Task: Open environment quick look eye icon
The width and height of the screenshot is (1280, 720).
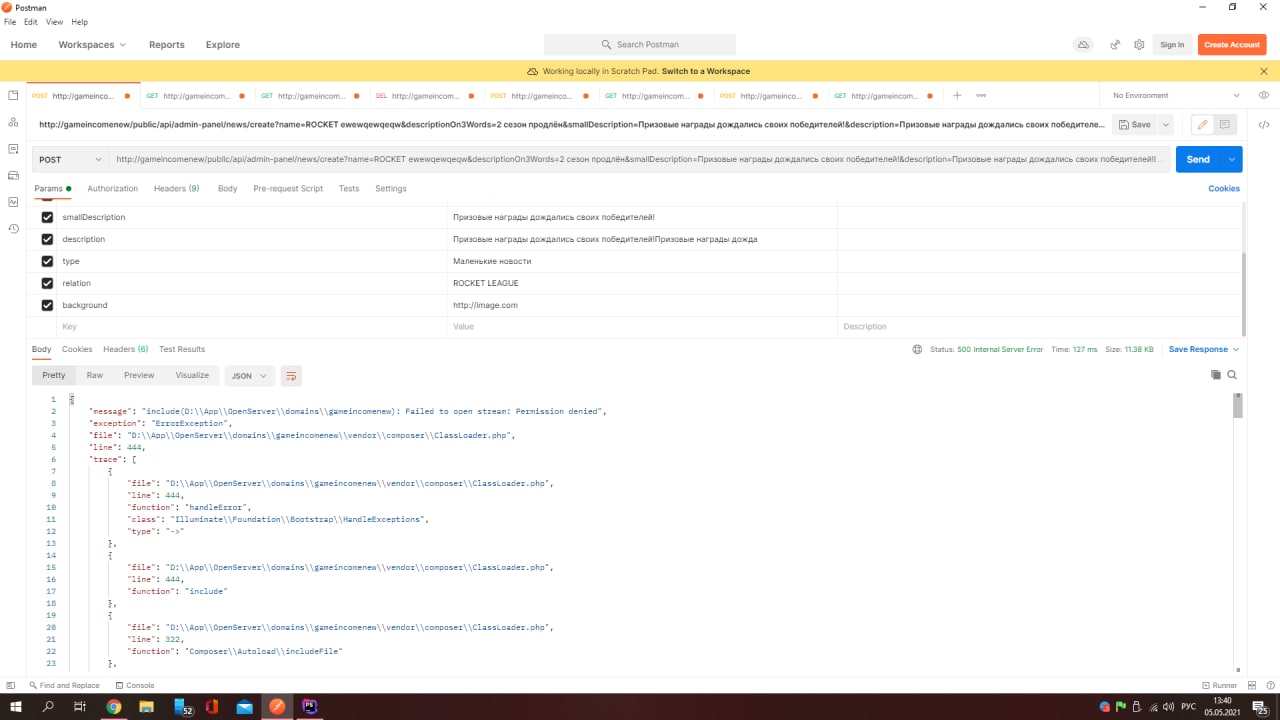Action: (1264, 96)
